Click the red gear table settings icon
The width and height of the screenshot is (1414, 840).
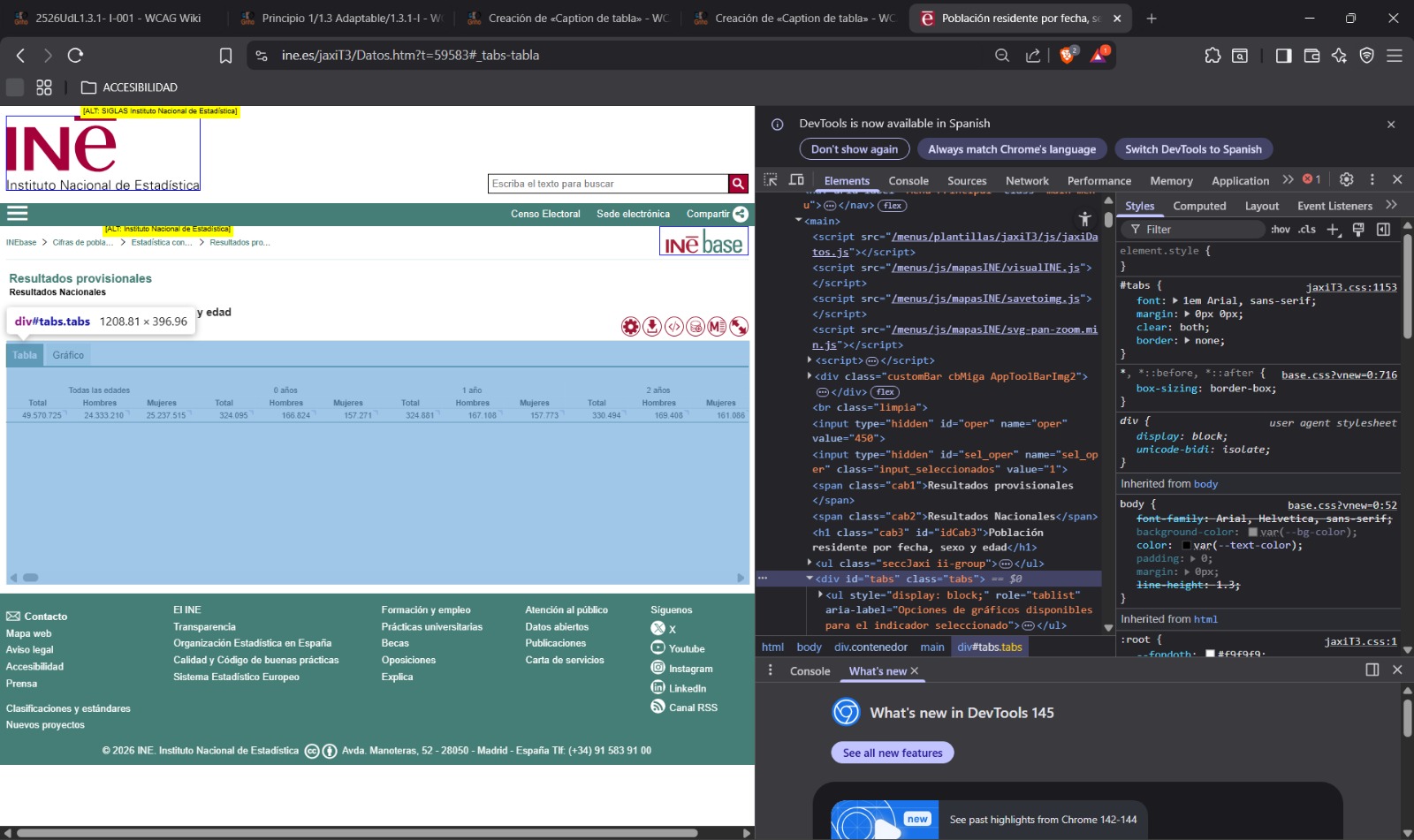click(630, 327)
